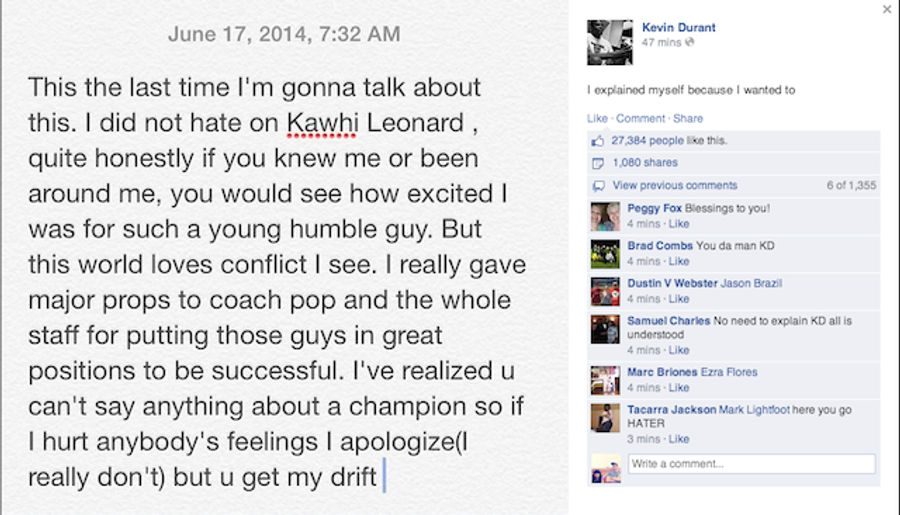
Task: Click the shares icon beside 1,080 shares
Action: coord(598,164)
